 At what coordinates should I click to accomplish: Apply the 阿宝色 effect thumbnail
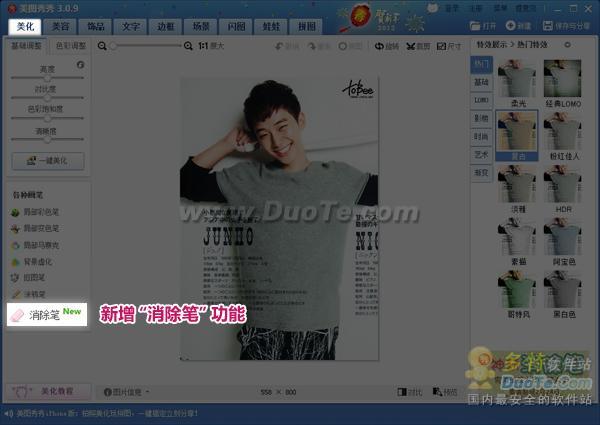coord(562,238)
